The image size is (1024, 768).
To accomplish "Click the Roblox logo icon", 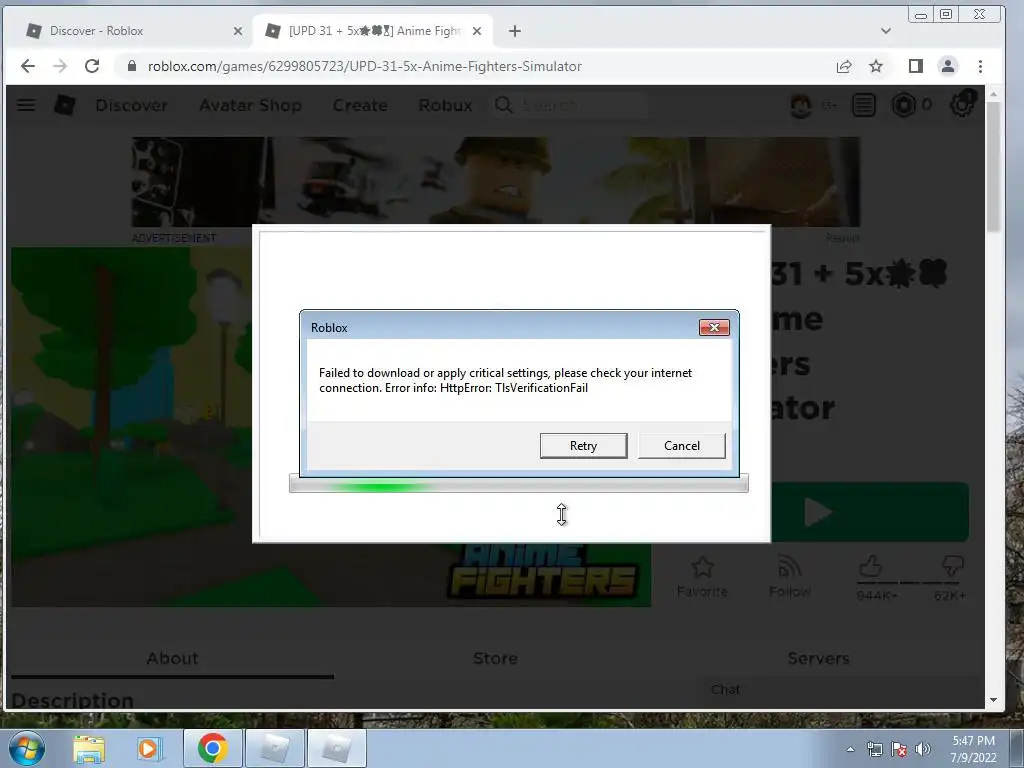I will 64,104.
